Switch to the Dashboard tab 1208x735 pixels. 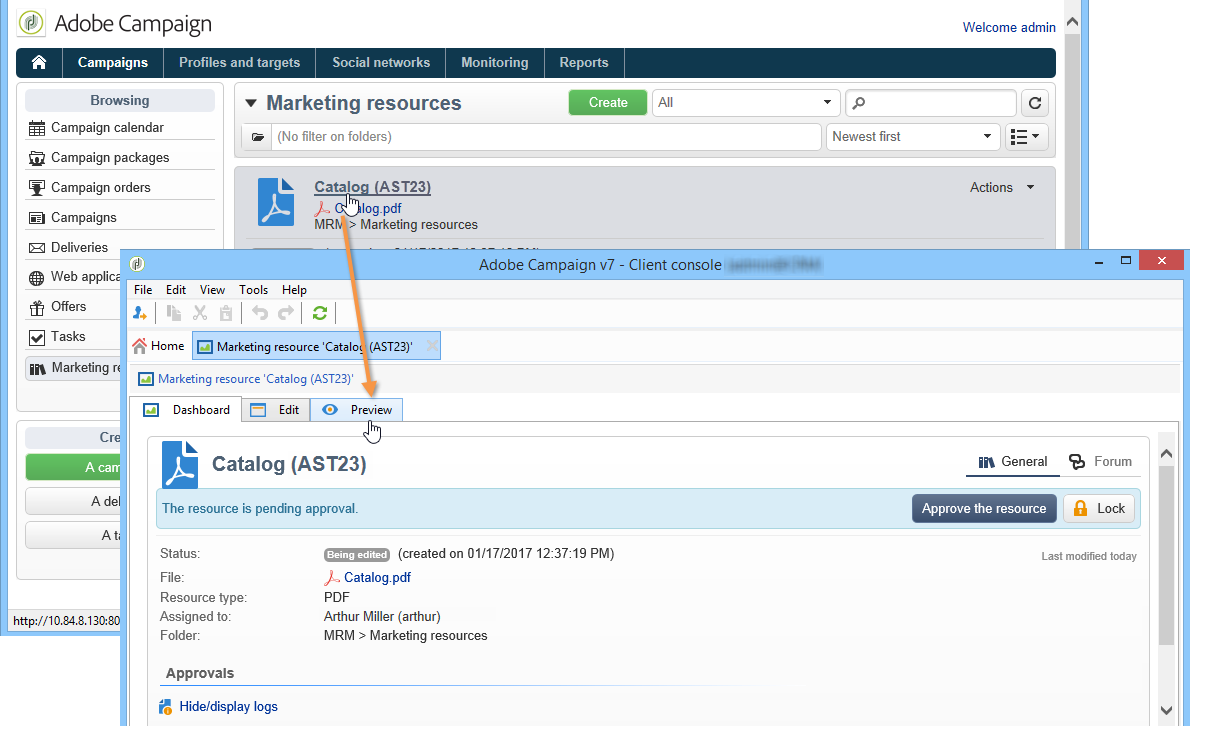(186, 410)
